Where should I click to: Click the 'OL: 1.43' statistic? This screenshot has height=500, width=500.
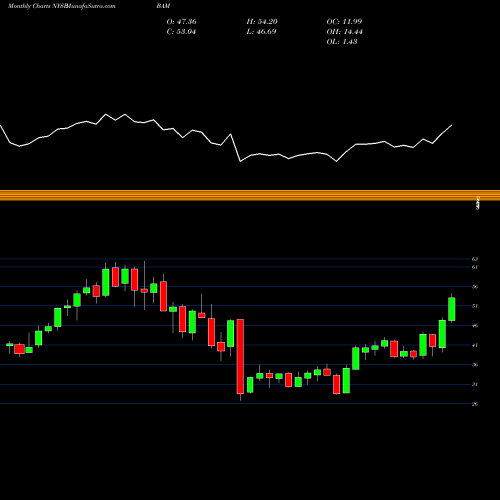(342, 42)
